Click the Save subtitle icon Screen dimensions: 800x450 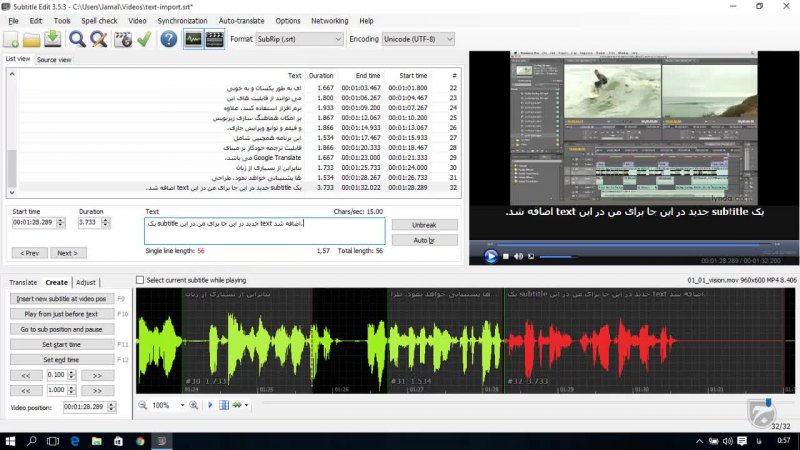coord(53,39)
